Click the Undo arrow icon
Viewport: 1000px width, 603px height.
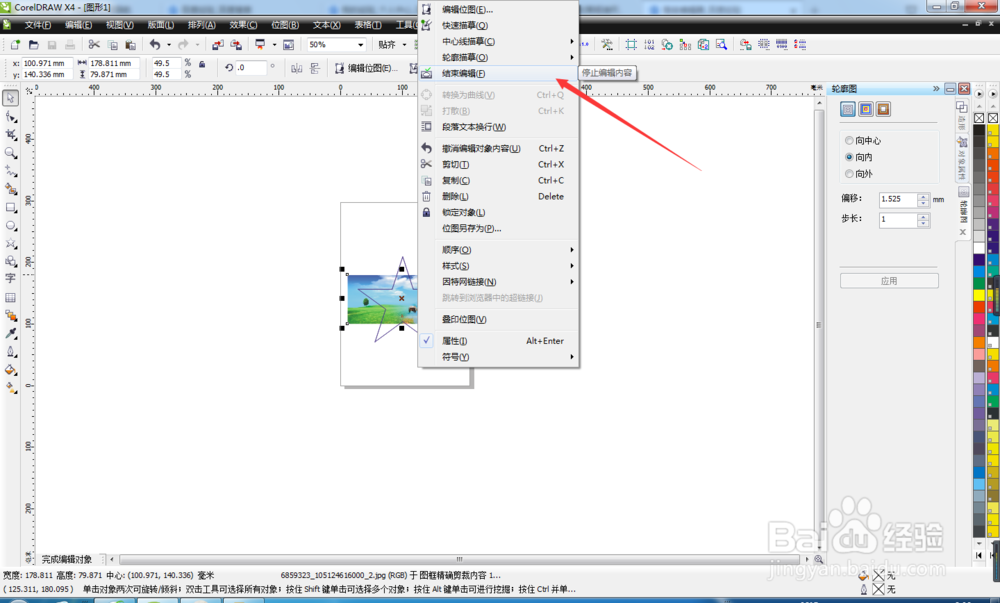point(155,45)
